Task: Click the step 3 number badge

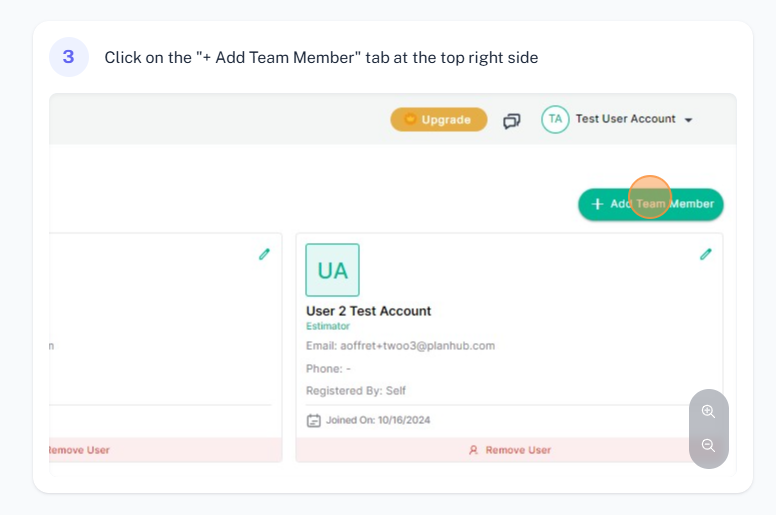Action: click(69, 57)
